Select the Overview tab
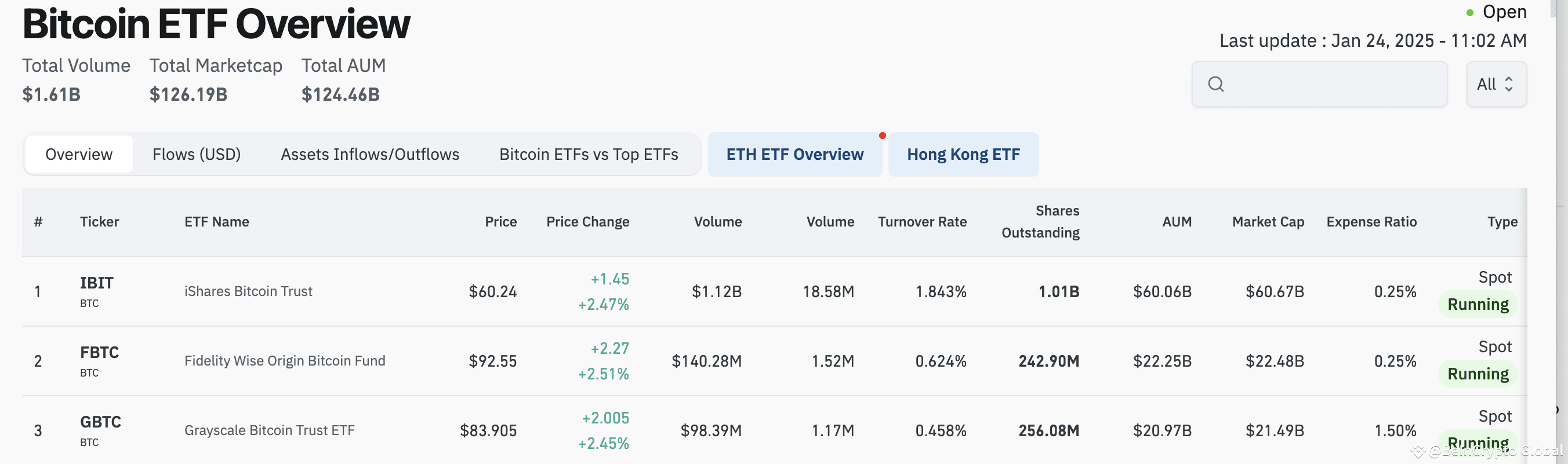 tap(78, 154)
